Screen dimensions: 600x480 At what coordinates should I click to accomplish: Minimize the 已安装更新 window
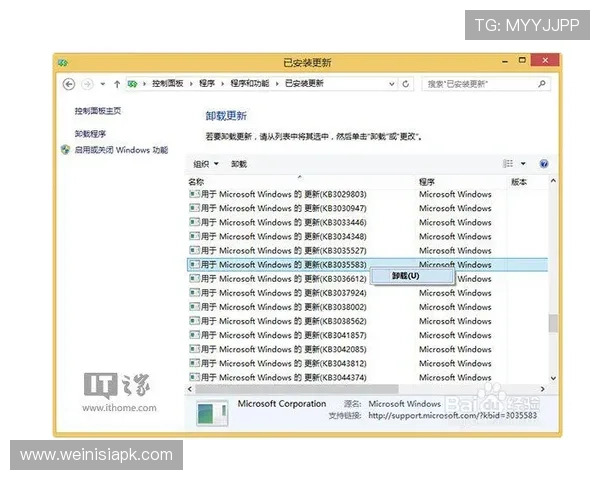(505, 61)
